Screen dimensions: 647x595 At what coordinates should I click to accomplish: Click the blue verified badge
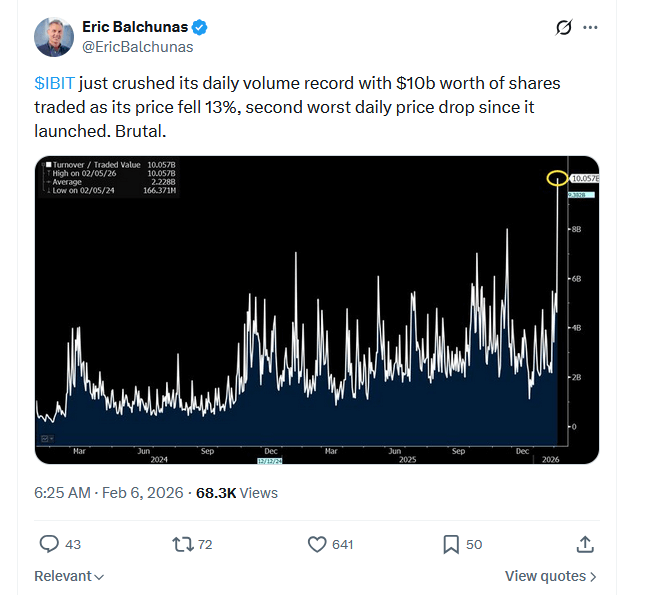[x=200, y=27]
